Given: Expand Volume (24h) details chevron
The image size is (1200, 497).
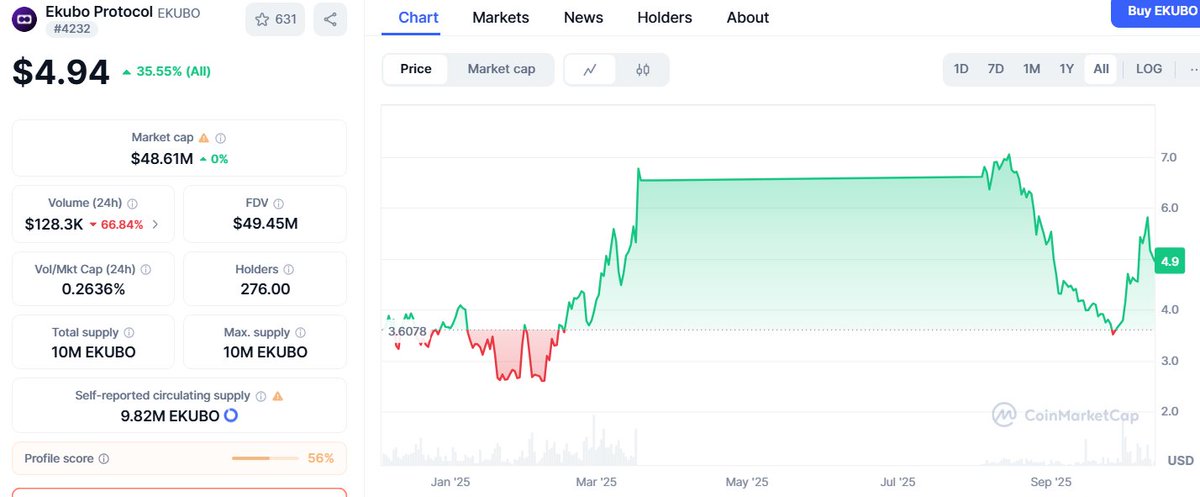Looking at the screenshot, I should 155,225.
